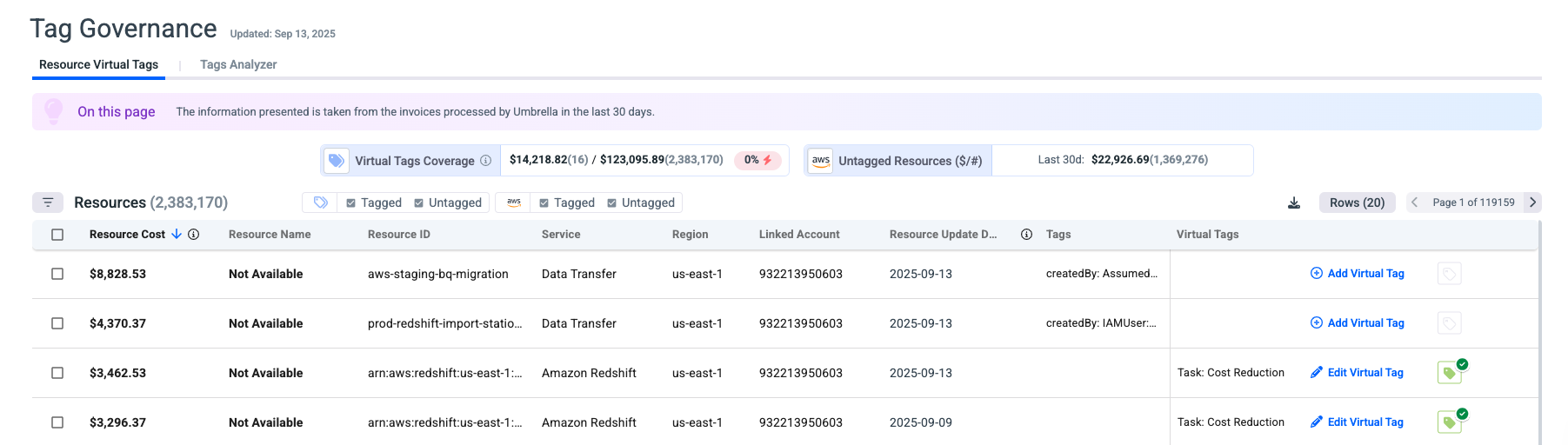
Task: Click the AWS logo in Untagged Resources
Action: click(820, 161)
